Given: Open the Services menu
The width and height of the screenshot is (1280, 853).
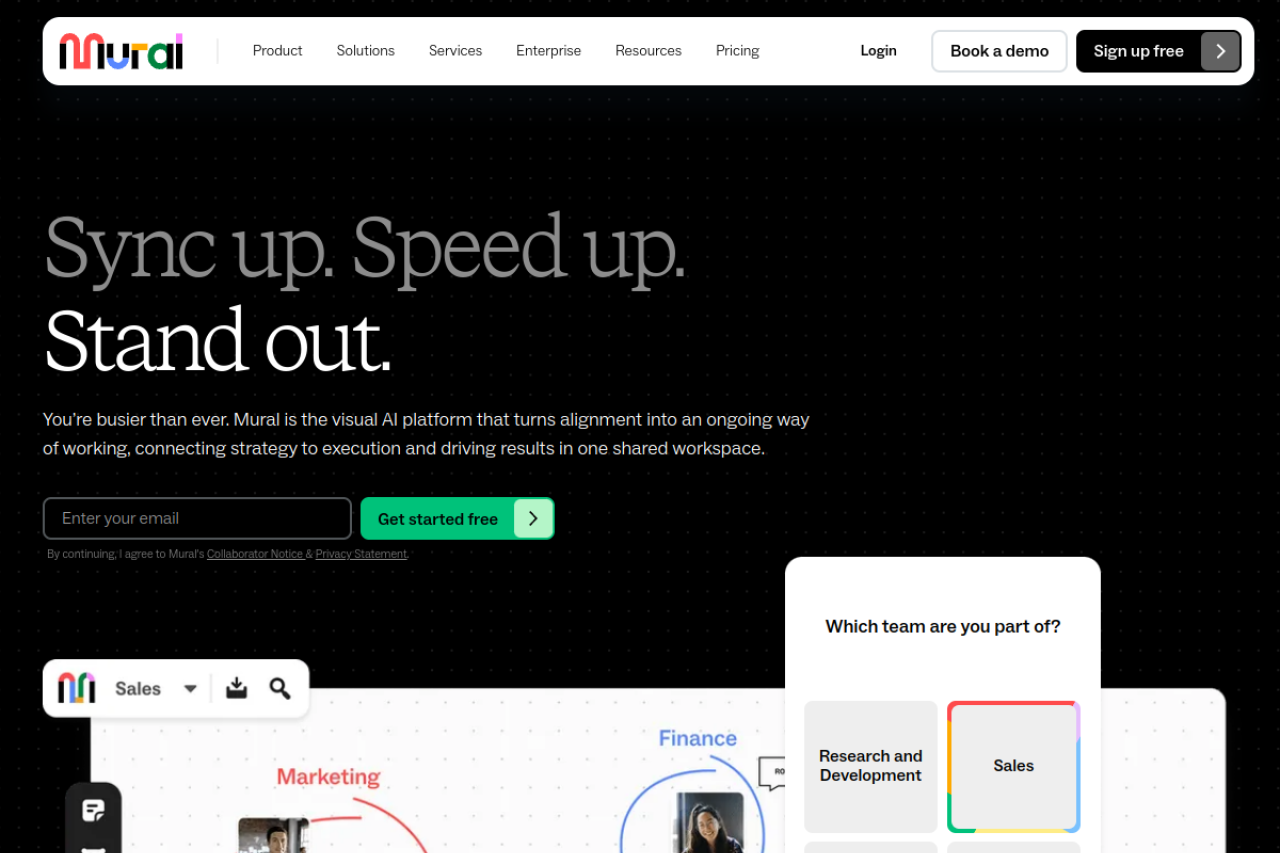Looking at the screenshot, I should coord(455,51).
